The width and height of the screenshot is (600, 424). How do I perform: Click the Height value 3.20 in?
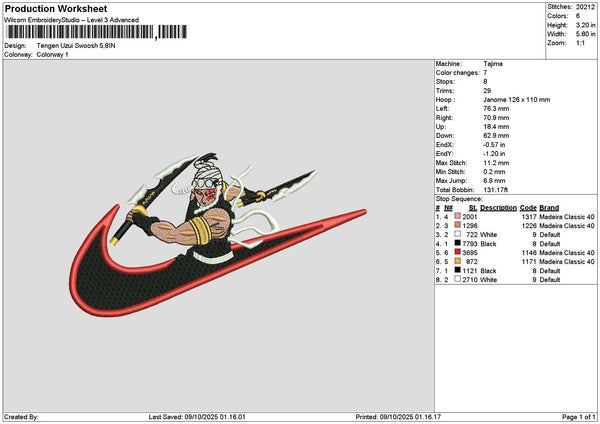click(x=585, y=25)
